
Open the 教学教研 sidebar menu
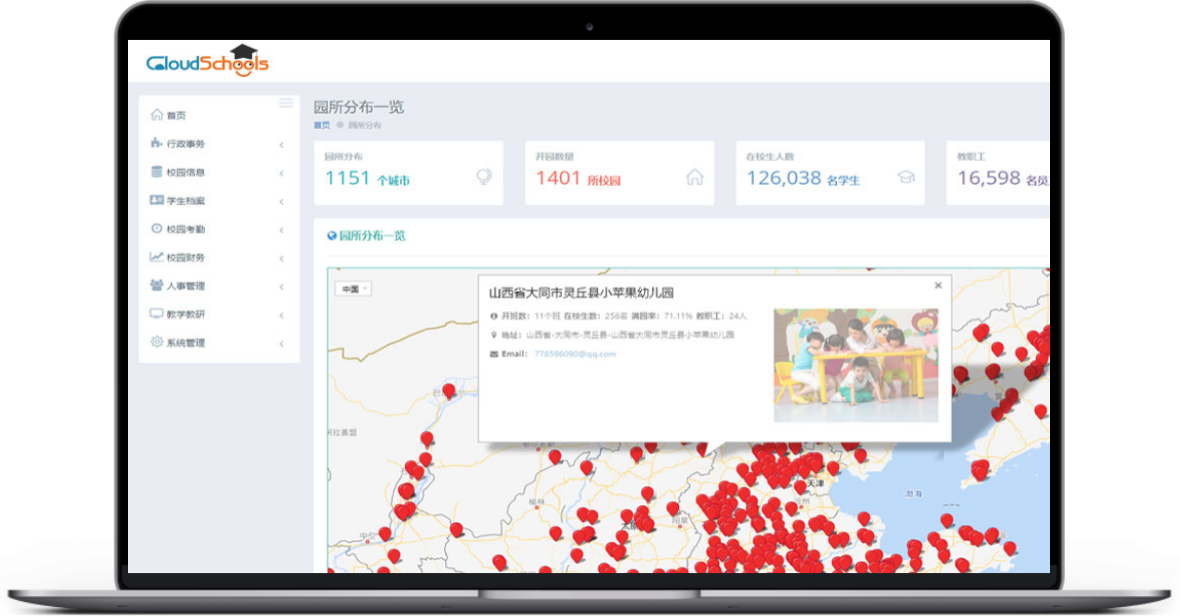pyautogui.click(x=218, y=314)
